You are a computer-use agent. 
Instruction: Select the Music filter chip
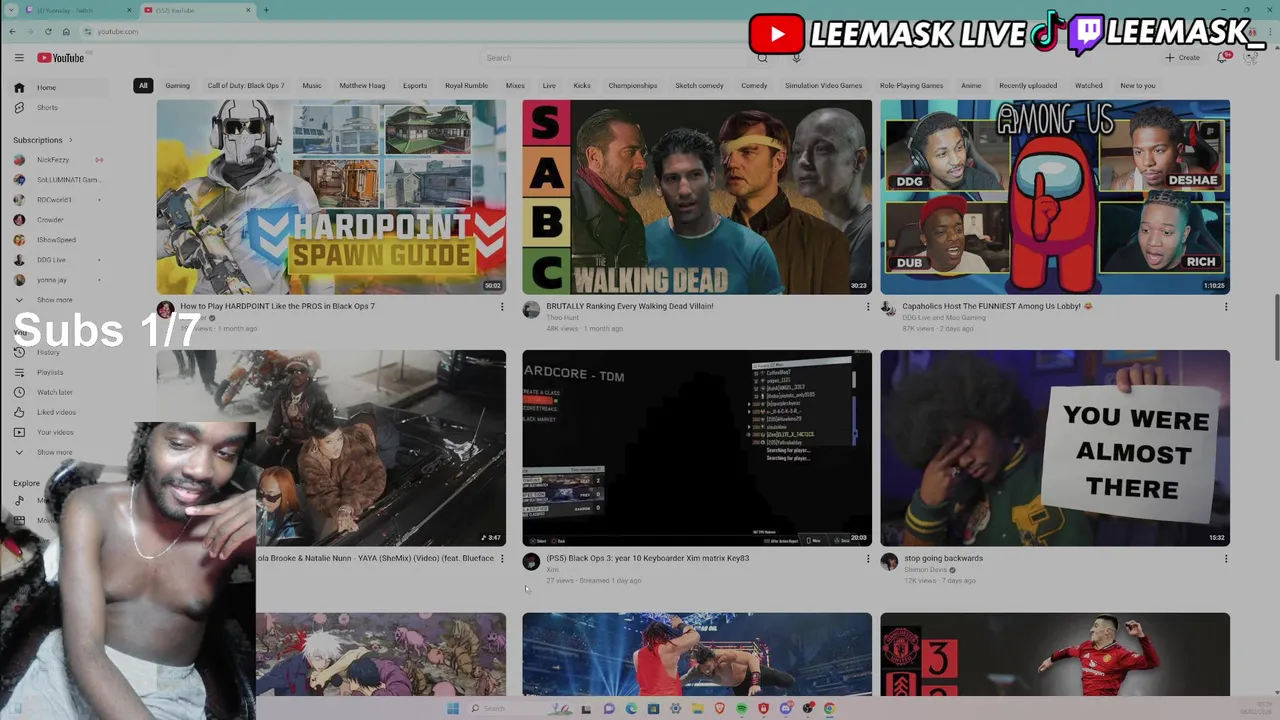tap(312, 86)
